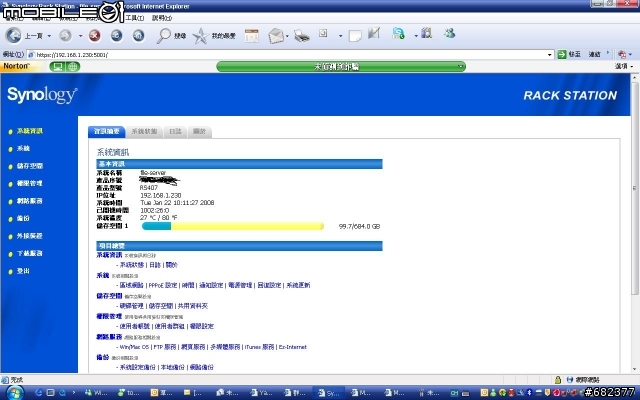Select 權限管理 in the left sidebar

tap(29, 184)
